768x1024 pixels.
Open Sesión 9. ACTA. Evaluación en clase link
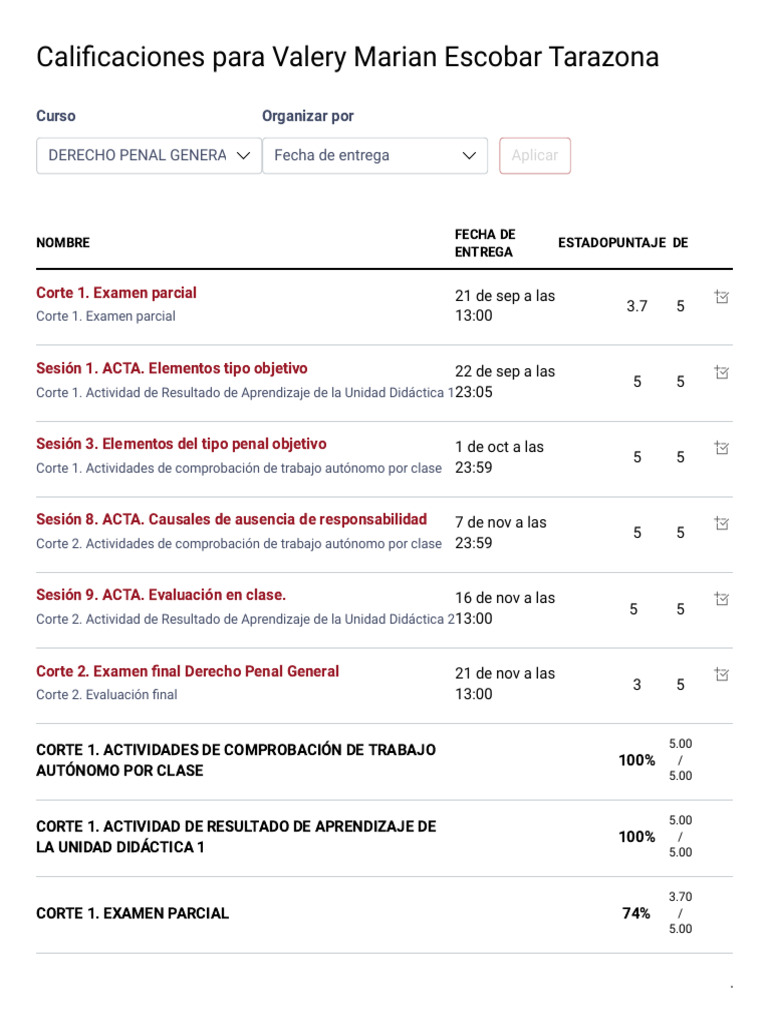(161, 595)
